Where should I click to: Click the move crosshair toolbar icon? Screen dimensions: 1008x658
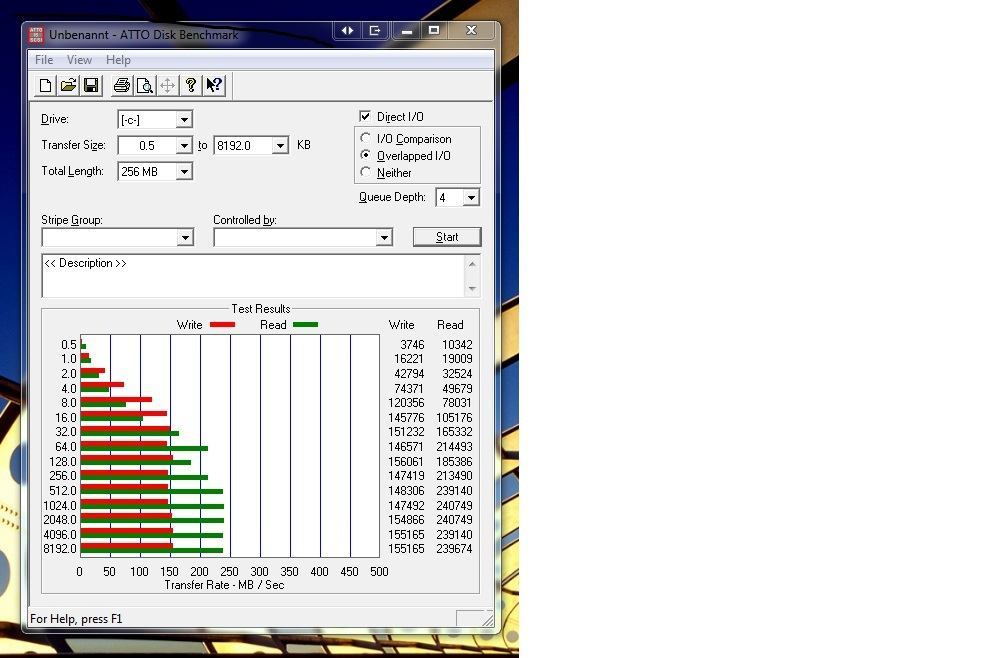167,85
